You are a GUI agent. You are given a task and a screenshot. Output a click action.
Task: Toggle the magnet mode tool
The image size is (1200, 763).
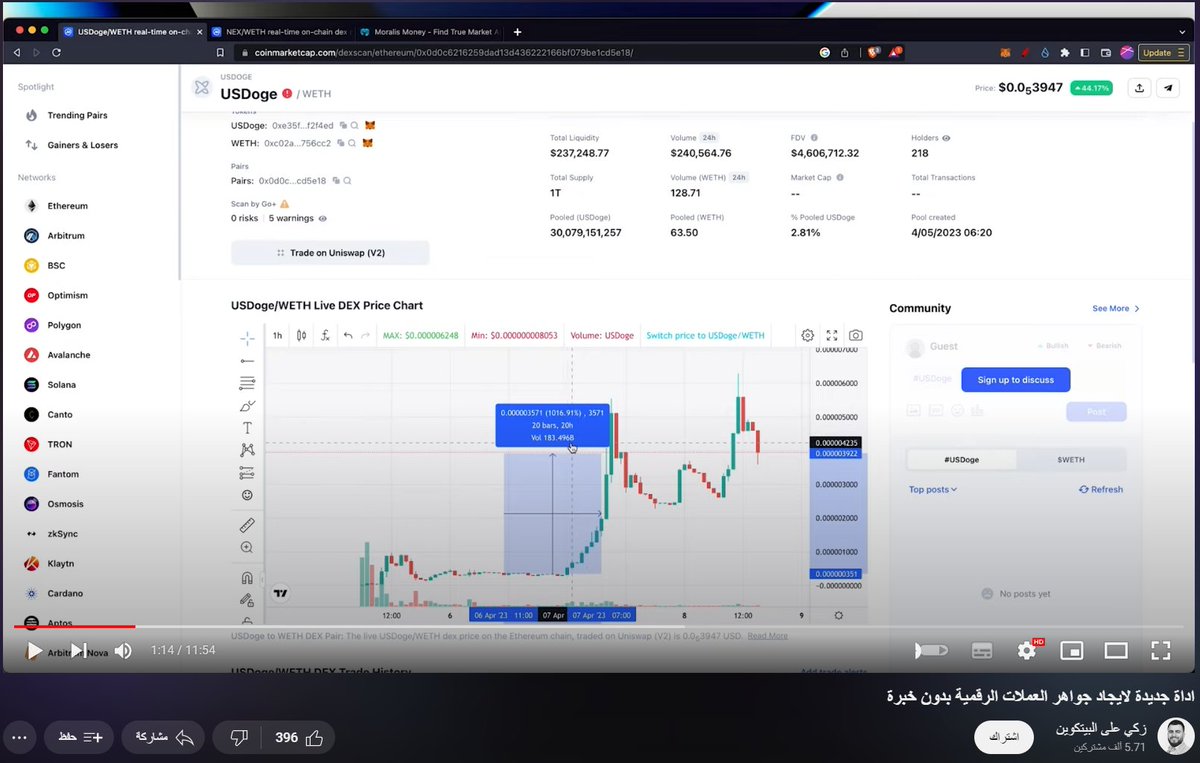point(247,578)
